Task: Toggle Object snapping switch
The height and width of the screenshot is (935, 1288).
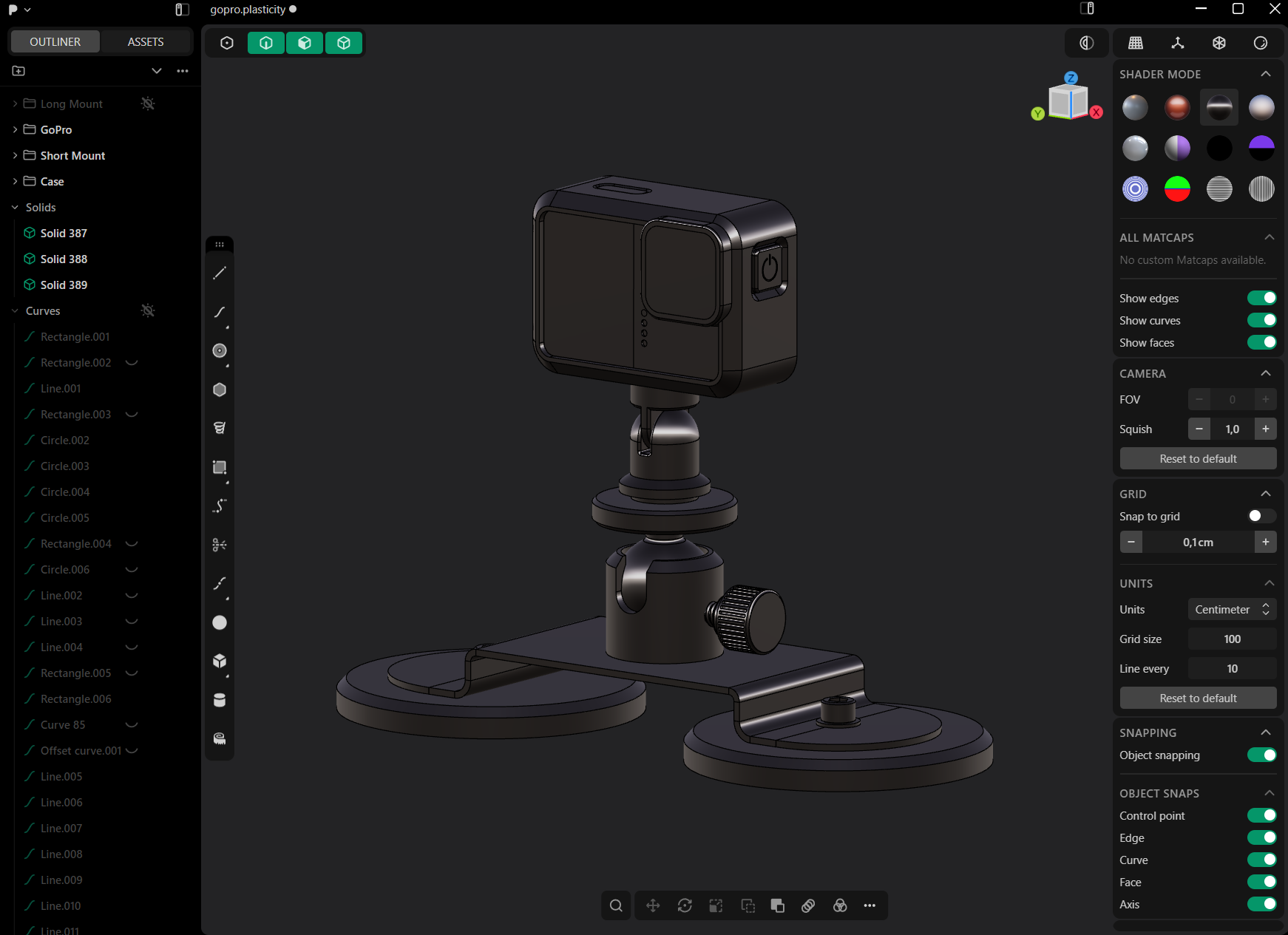Action: coord(1261,755)
